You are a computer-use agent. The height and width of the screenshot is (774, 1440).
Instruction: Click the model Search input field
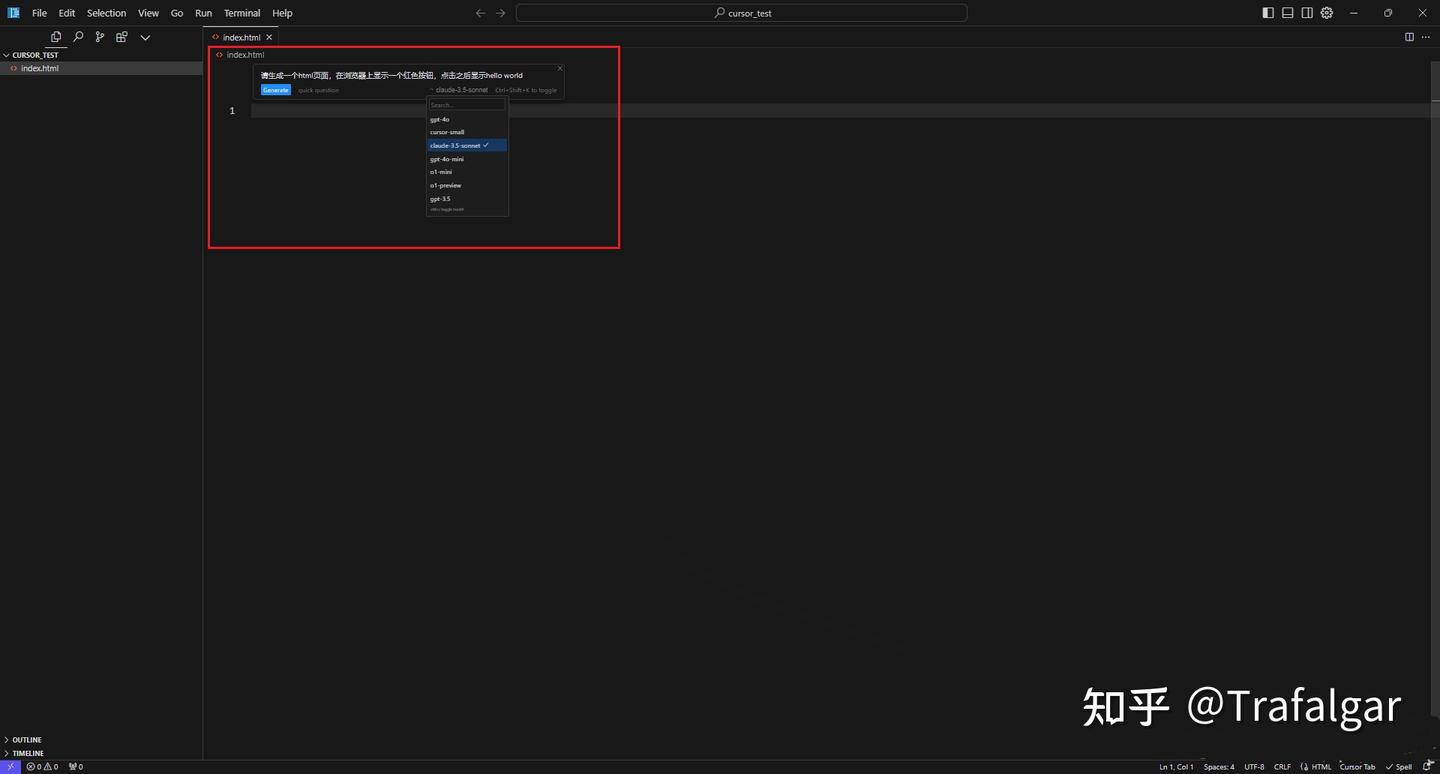[x=466, y=104]
